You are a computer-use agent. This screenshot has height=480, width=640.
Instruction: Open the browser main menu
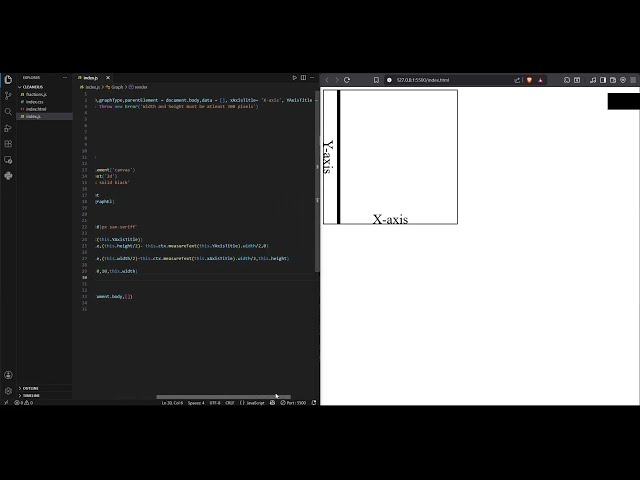[x=633, y=80]
